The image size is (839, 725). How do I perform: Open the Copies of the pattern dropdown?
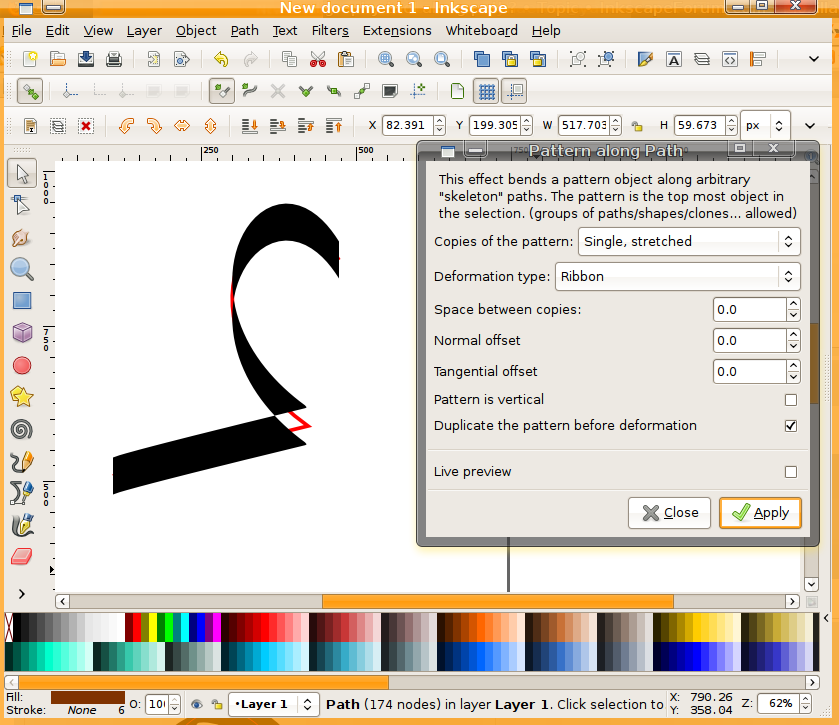click(688, 241)
